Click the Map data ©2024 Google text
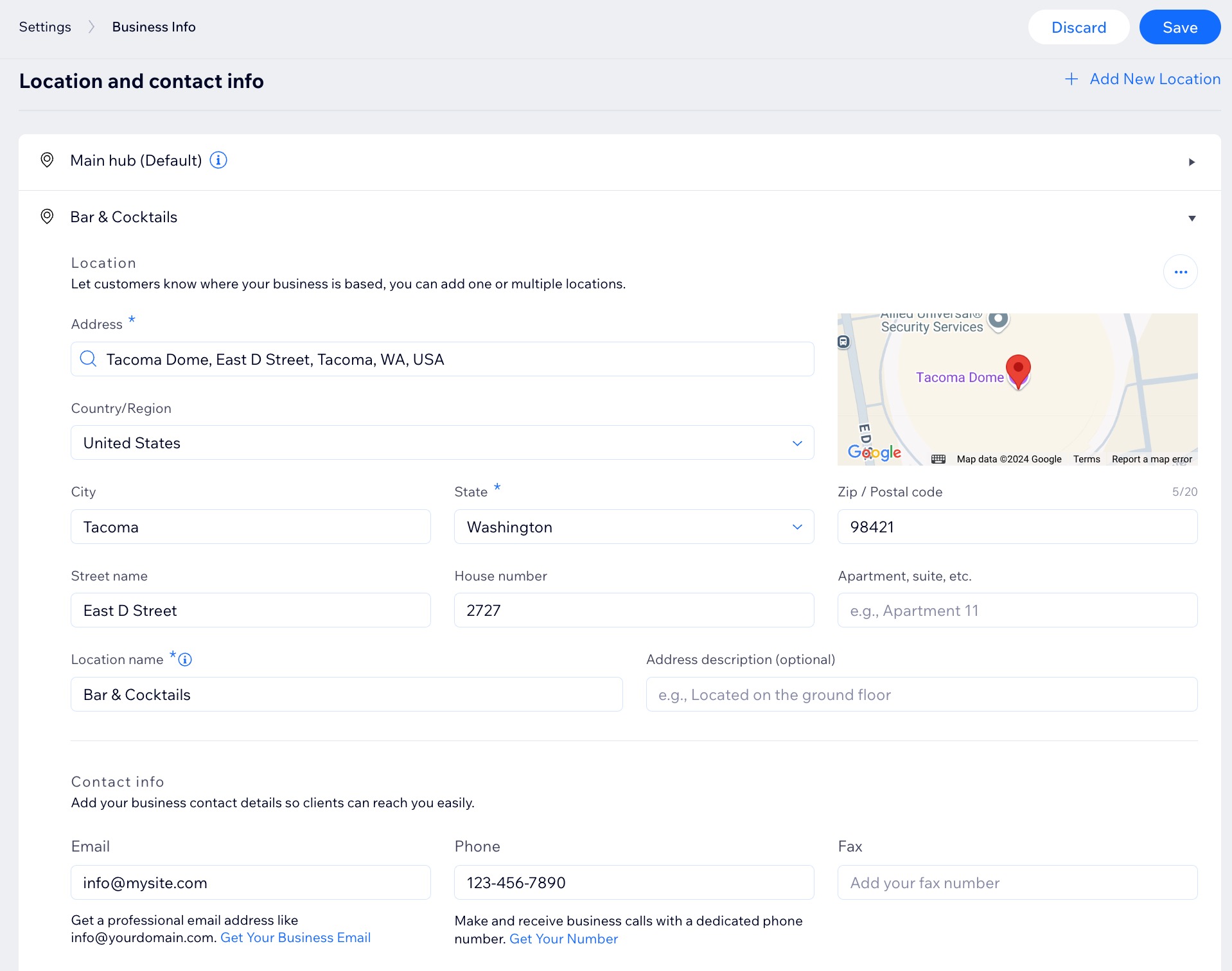This screenshot has height=971, width=1232. coord(1009,459)
